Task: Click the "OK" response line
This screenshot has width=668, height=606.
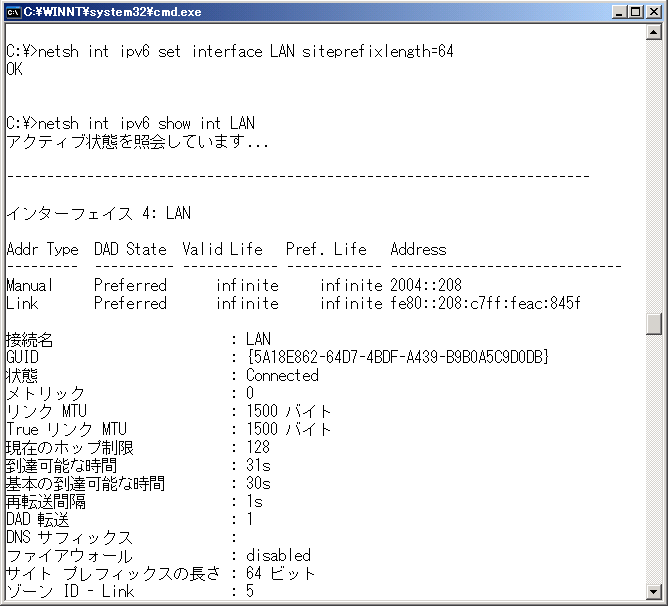Action: 14,69
